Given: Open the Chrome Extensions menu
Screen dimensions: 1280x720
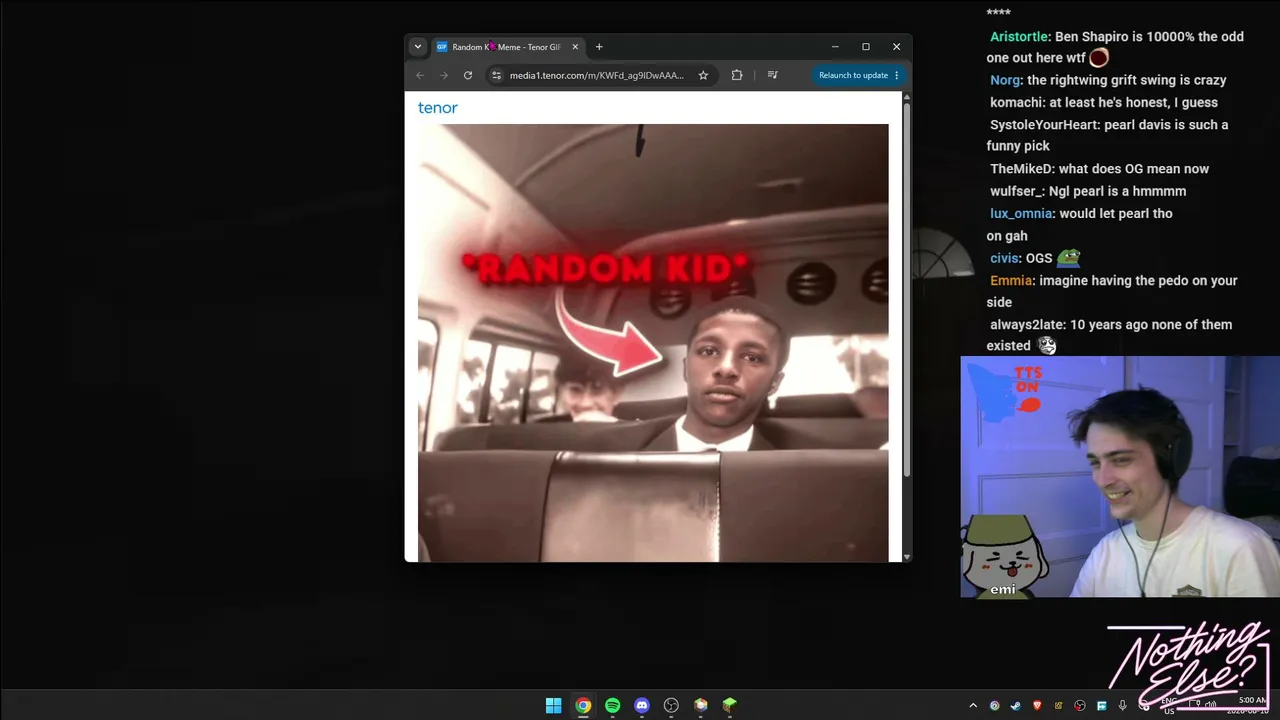Looking at the screenshot, I should tap(737, 75).
